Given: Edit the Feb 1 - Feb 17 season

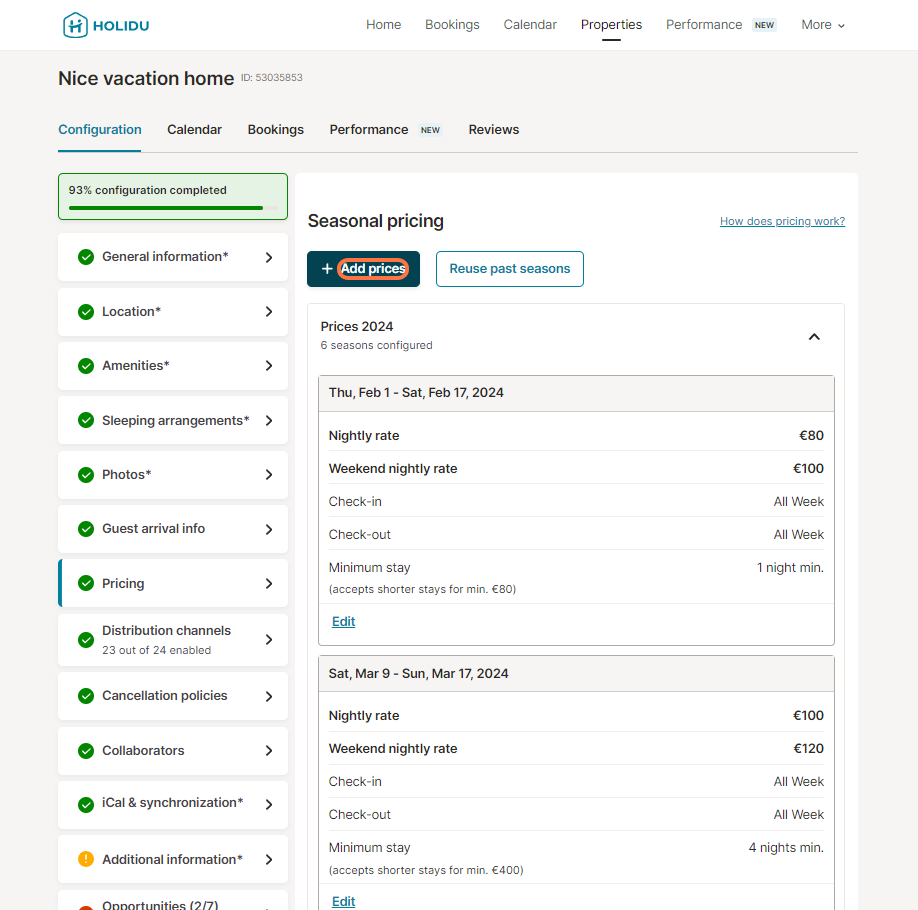Looking at the screenshot, I should coord(343,622).
